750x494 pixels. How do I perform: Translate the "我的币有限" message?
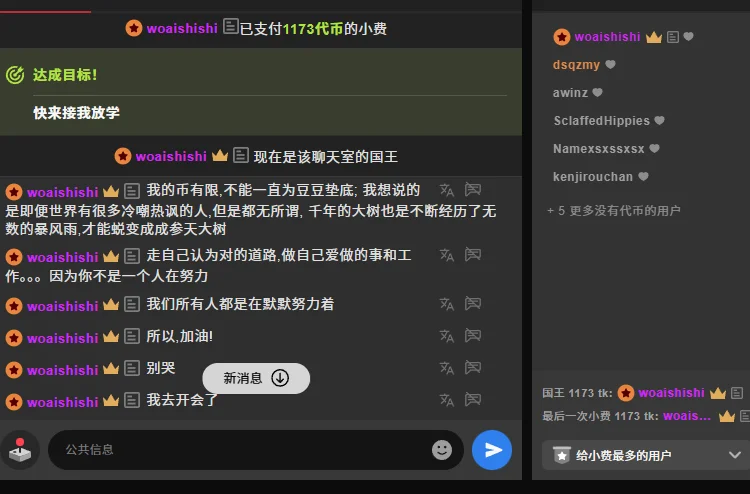(446, 189)
